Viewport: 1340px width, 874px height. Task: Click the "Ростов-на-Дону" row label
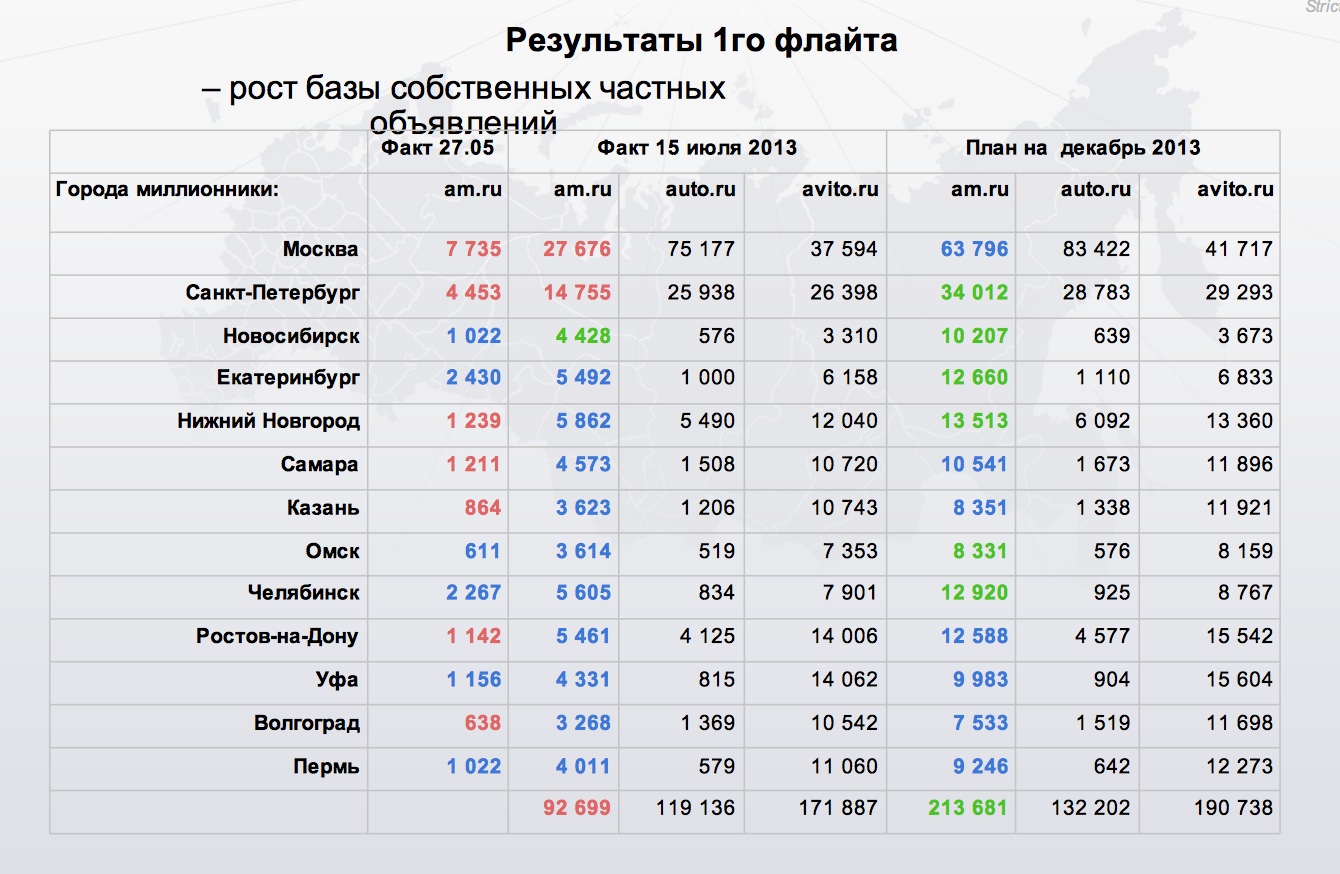(277, 636)
